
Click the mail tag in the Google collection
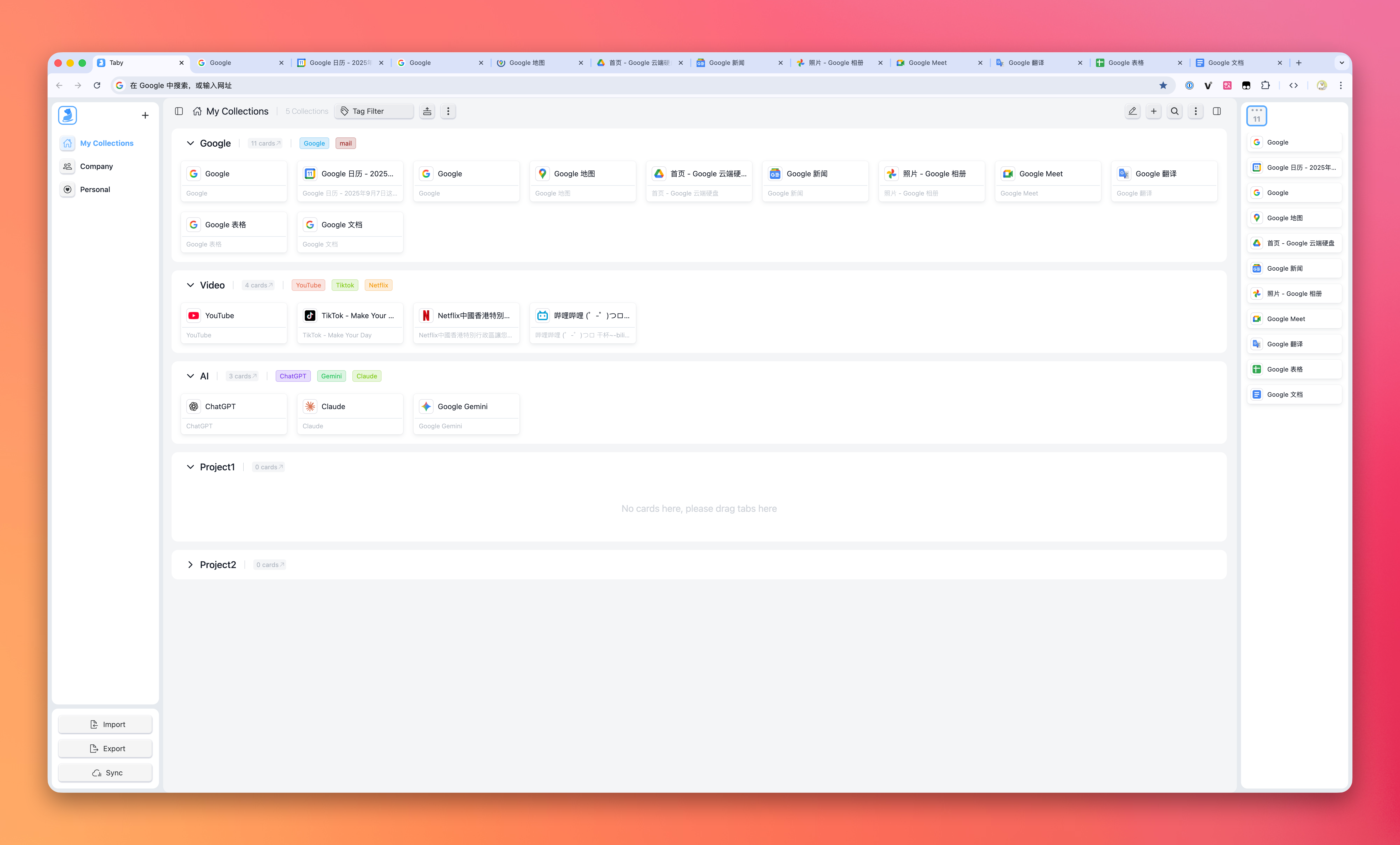(346, 143)
